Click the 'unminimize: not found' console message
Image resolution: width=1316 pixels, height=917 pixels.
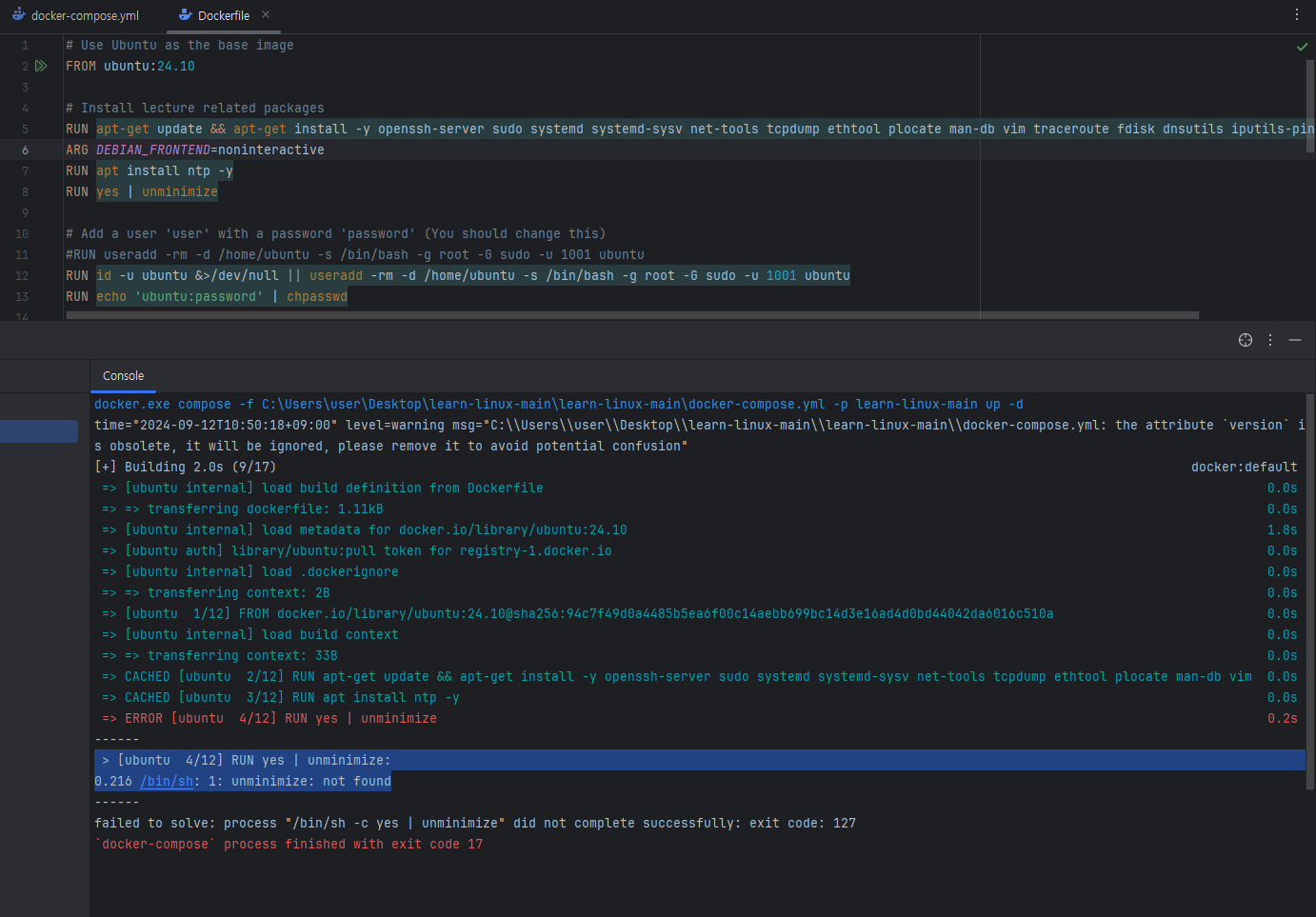coord(311,781)
